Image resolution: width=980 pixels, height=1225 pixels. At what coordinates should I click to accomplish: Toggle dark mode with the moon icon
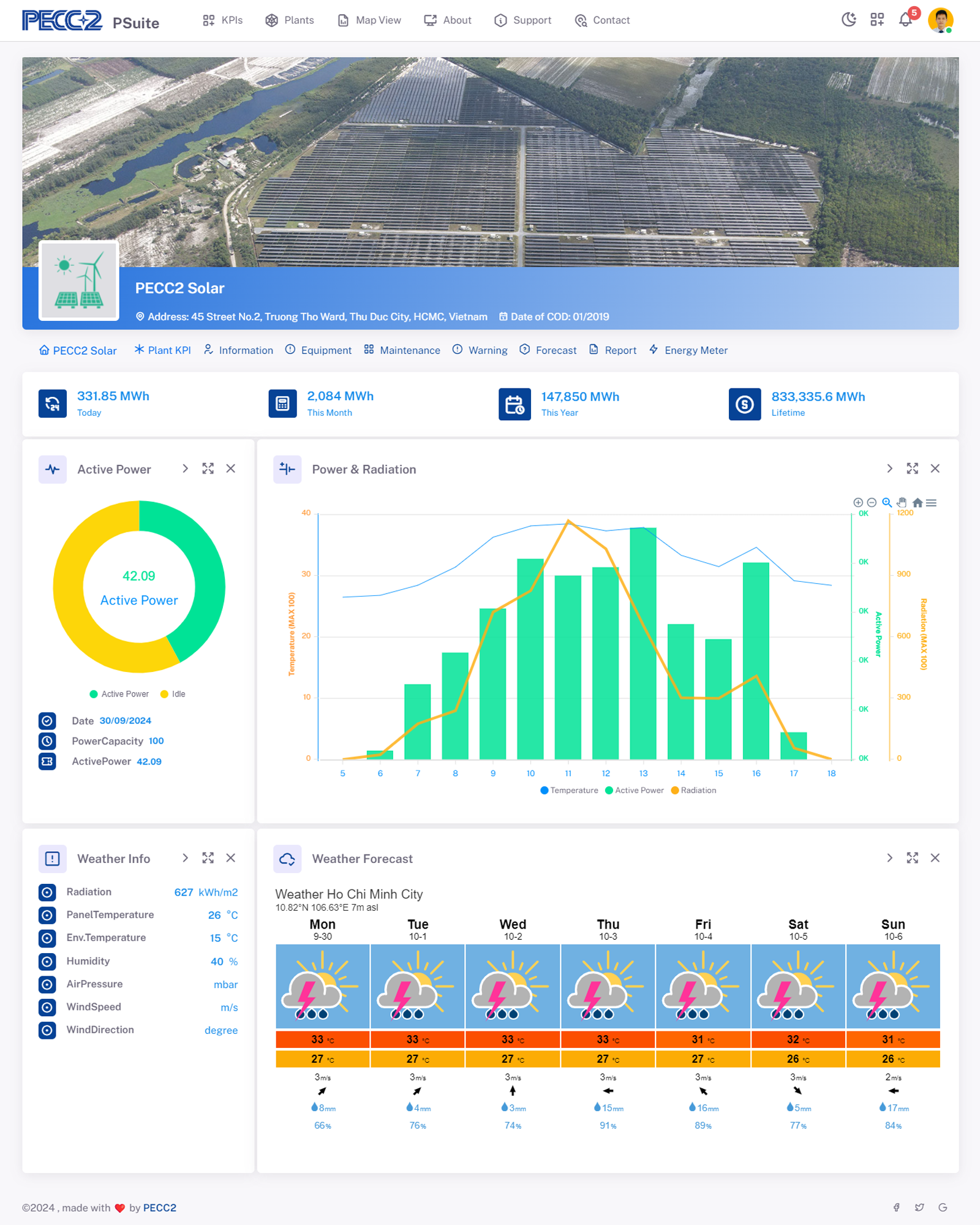tap(848, 20)
